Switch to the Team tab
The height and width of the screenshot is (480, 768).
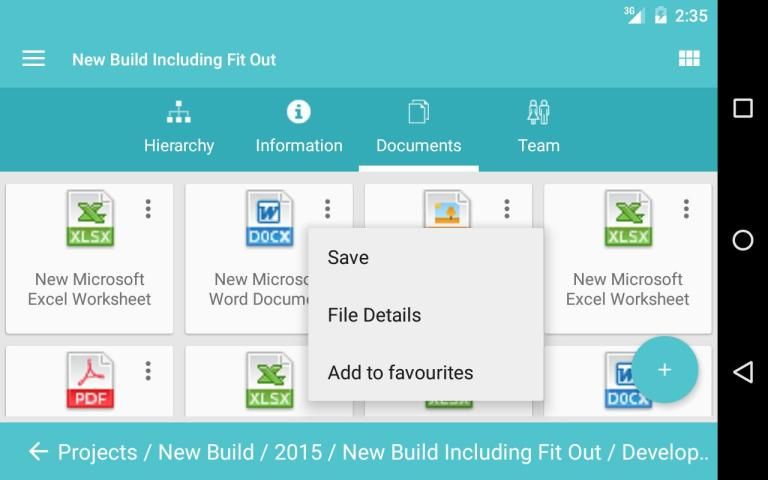tap(538, 128)
